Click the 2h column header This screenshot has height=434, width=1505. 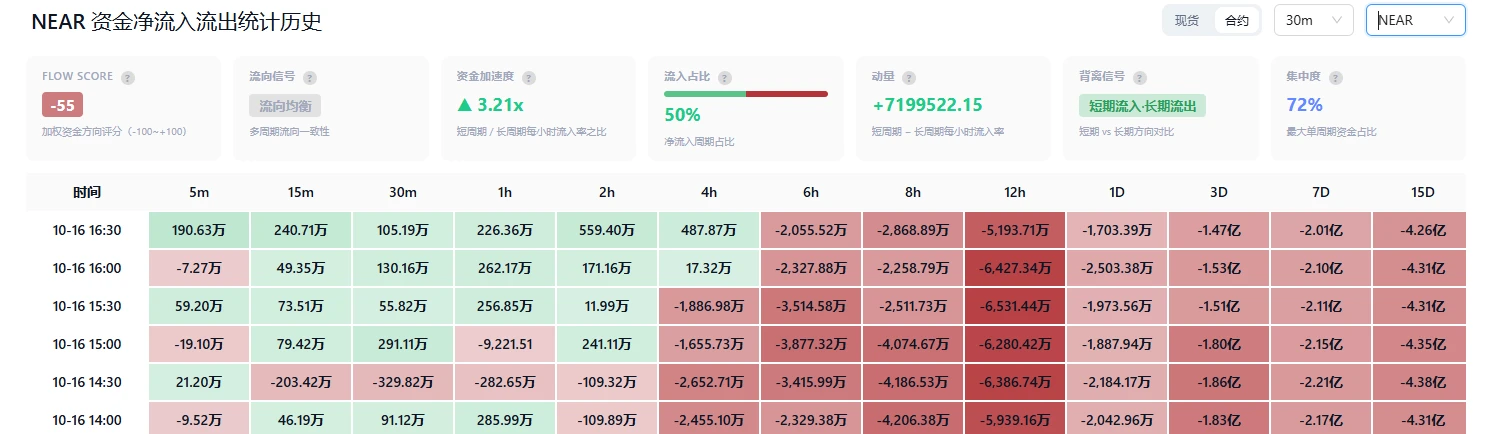tap(607, 192)
